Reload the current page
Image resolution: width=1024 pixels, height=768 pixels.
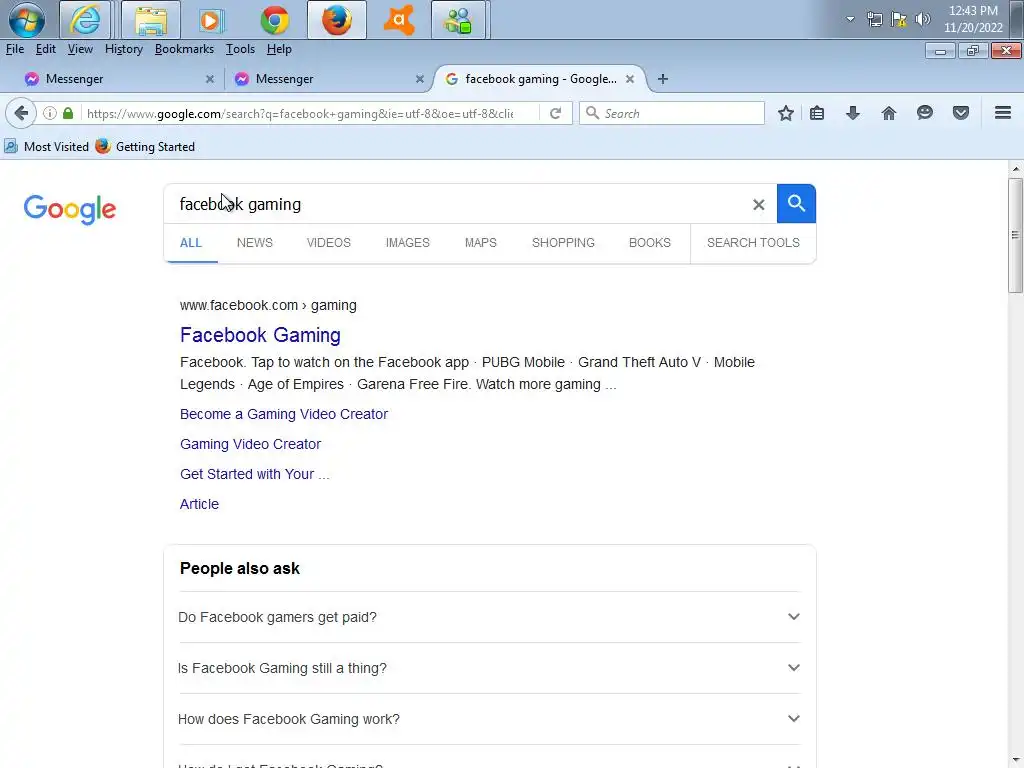(x=556, y=114)
